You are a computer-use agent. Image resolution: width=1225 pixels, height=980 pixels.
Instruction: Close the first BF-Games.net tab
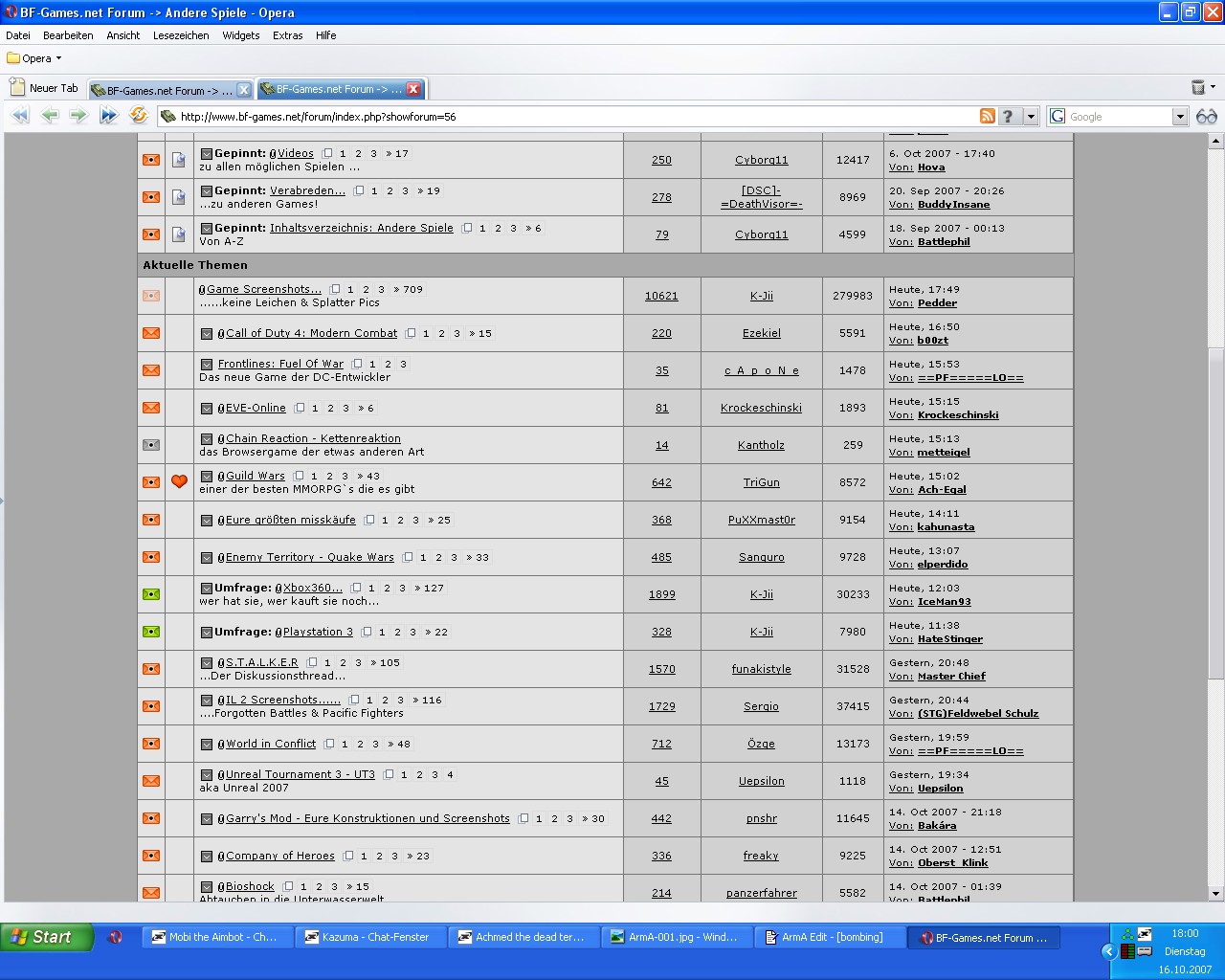click(243, 90)
